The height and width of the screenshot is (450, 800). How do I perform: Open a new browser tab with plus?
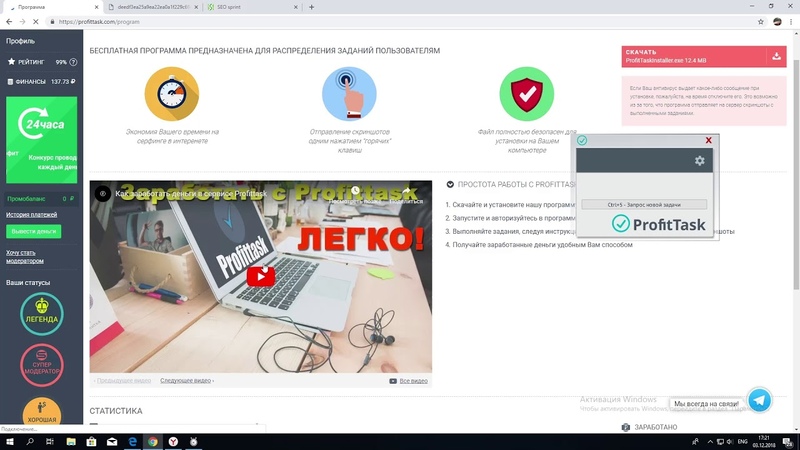pyautogui.click(x=311, y=7)
